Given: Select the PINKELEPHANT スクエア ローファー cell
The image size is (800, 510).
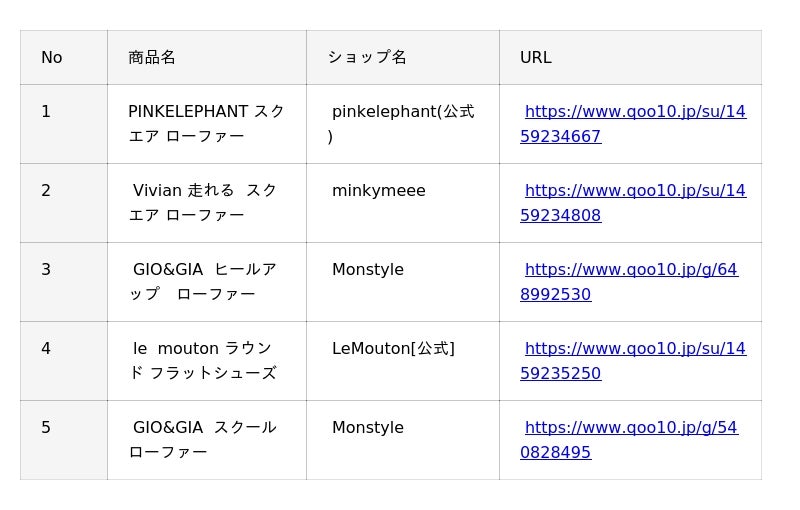Looking at the screenshot, I should tap(206, 124).
